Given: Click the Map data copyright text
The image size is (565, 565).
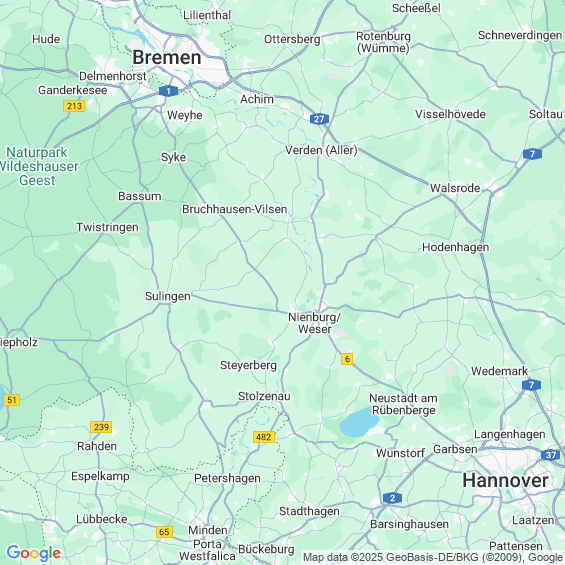Looking at the screenshot, I should click(x=433, y=558).
